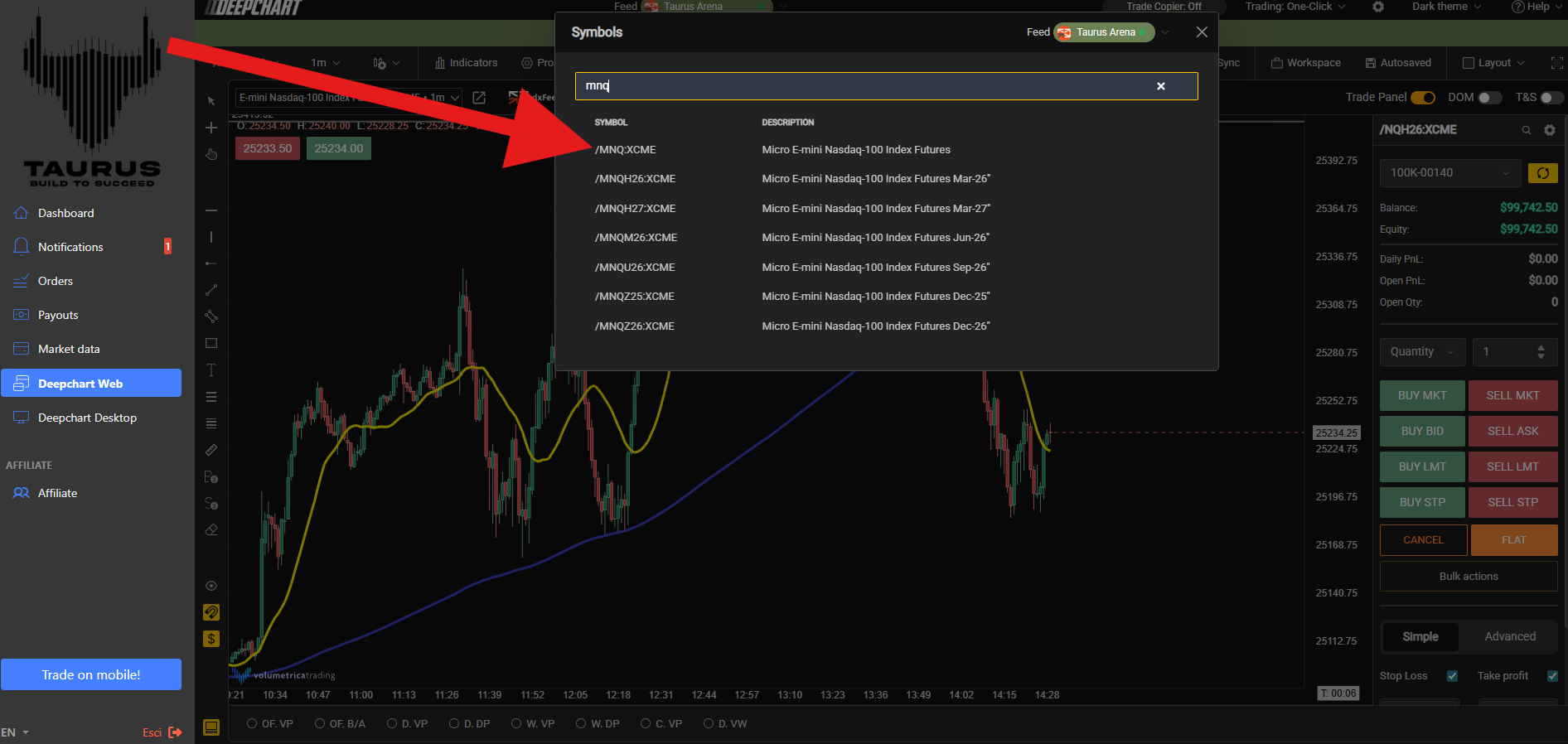
Task: Uncheck the Take profit checkbox
Action: pyautogui.click(x=1552, y=676)
